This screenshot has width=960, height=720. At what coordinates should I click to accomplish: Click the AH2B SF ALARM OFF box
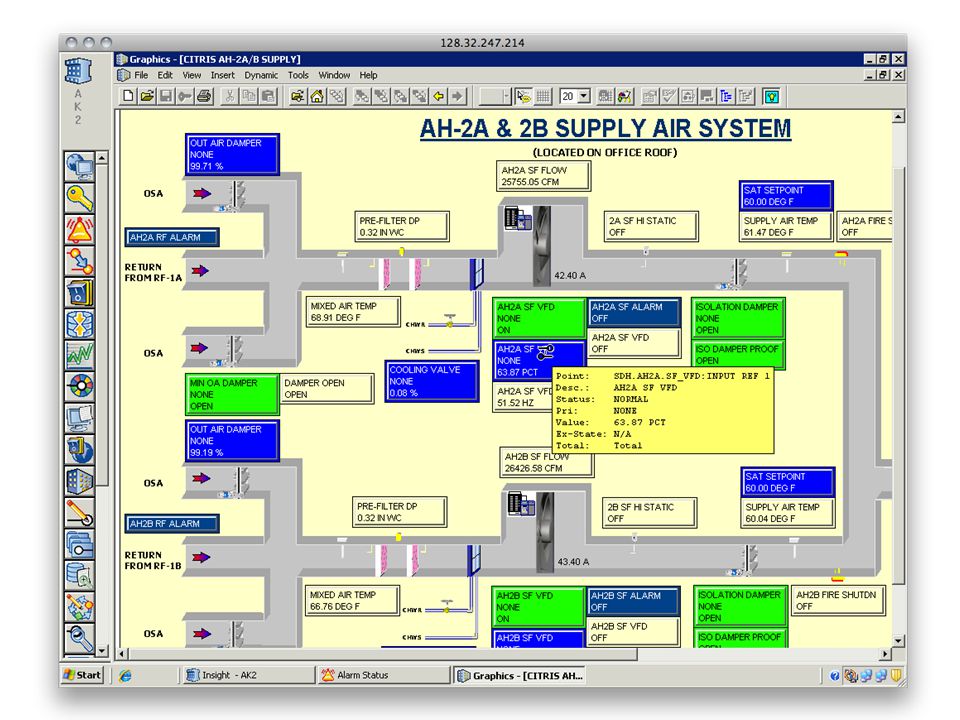[x=634, y=601]
